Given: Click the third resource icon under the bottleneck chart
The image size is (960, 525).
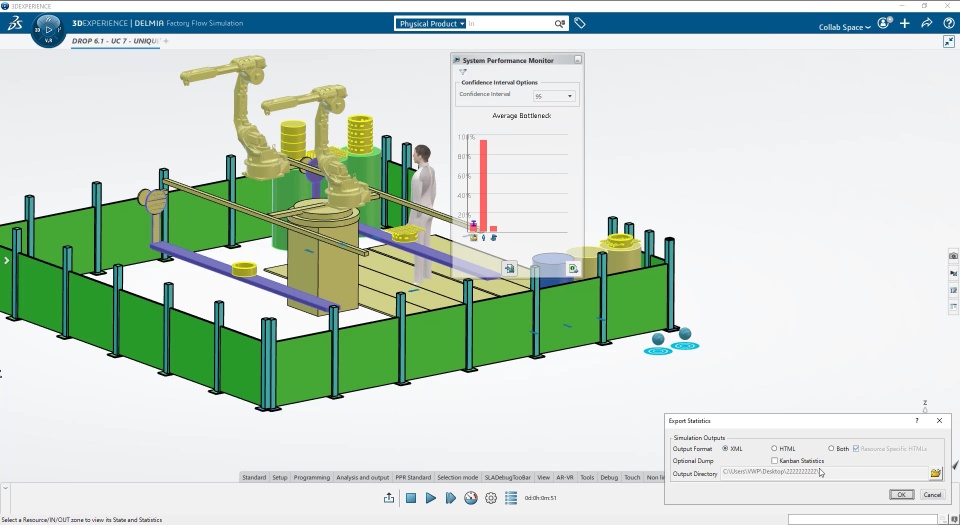Looking at the screenshot, I should [x=493, y=237].
